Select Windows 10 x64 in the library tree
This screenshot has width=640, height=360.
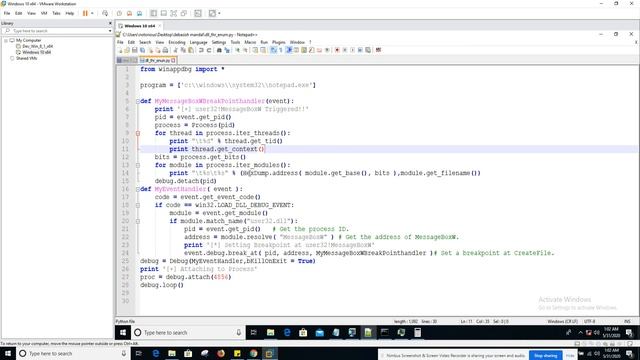tap(37, 52)
